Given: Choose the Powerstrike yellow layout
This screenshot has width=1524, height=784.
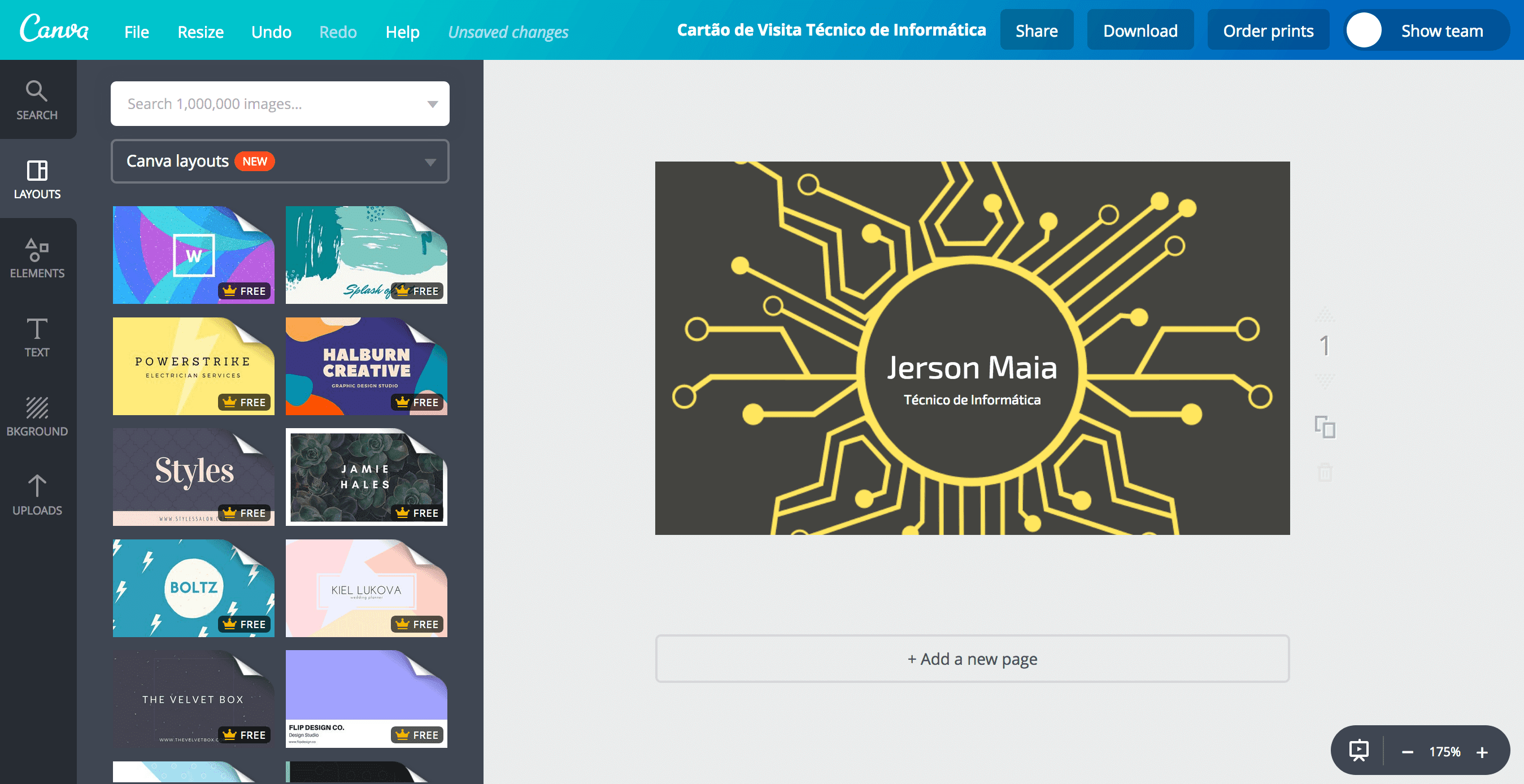Looking at the screenshot, I should click(193, 365).
